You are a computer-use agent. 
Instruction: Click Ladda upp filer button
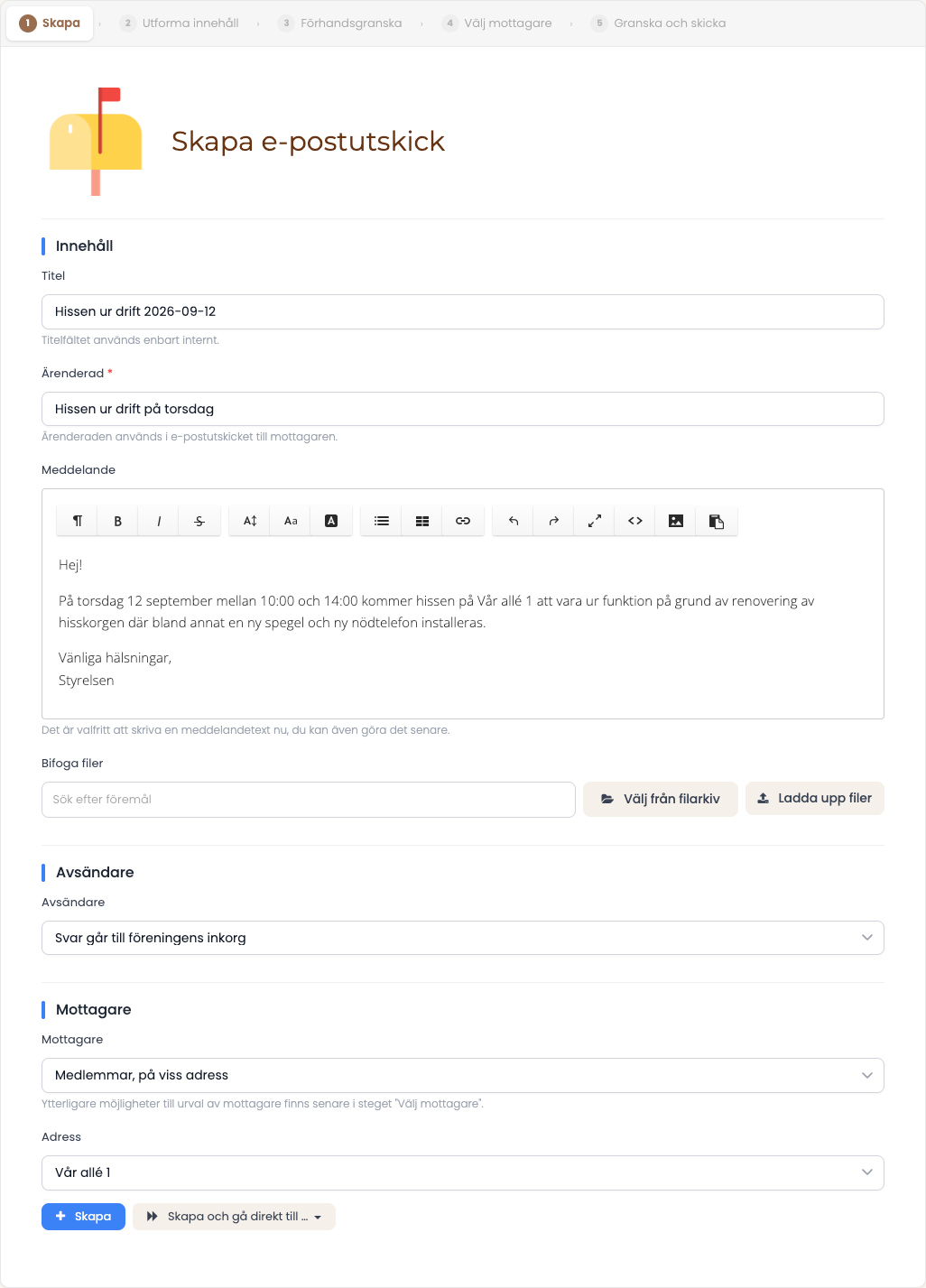click(x=815, y=798)
